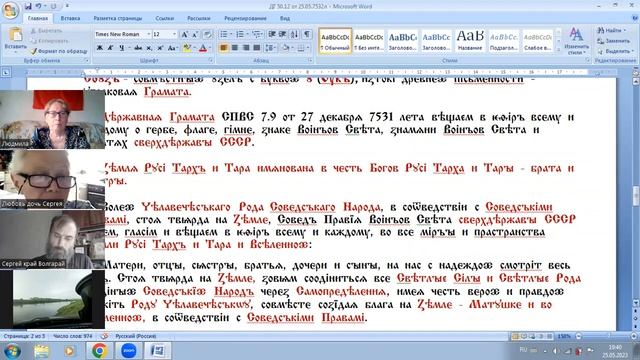Click the spell check icon in status bar
The height and width of the screenshot is (360, 640).
tap(104, 336)
